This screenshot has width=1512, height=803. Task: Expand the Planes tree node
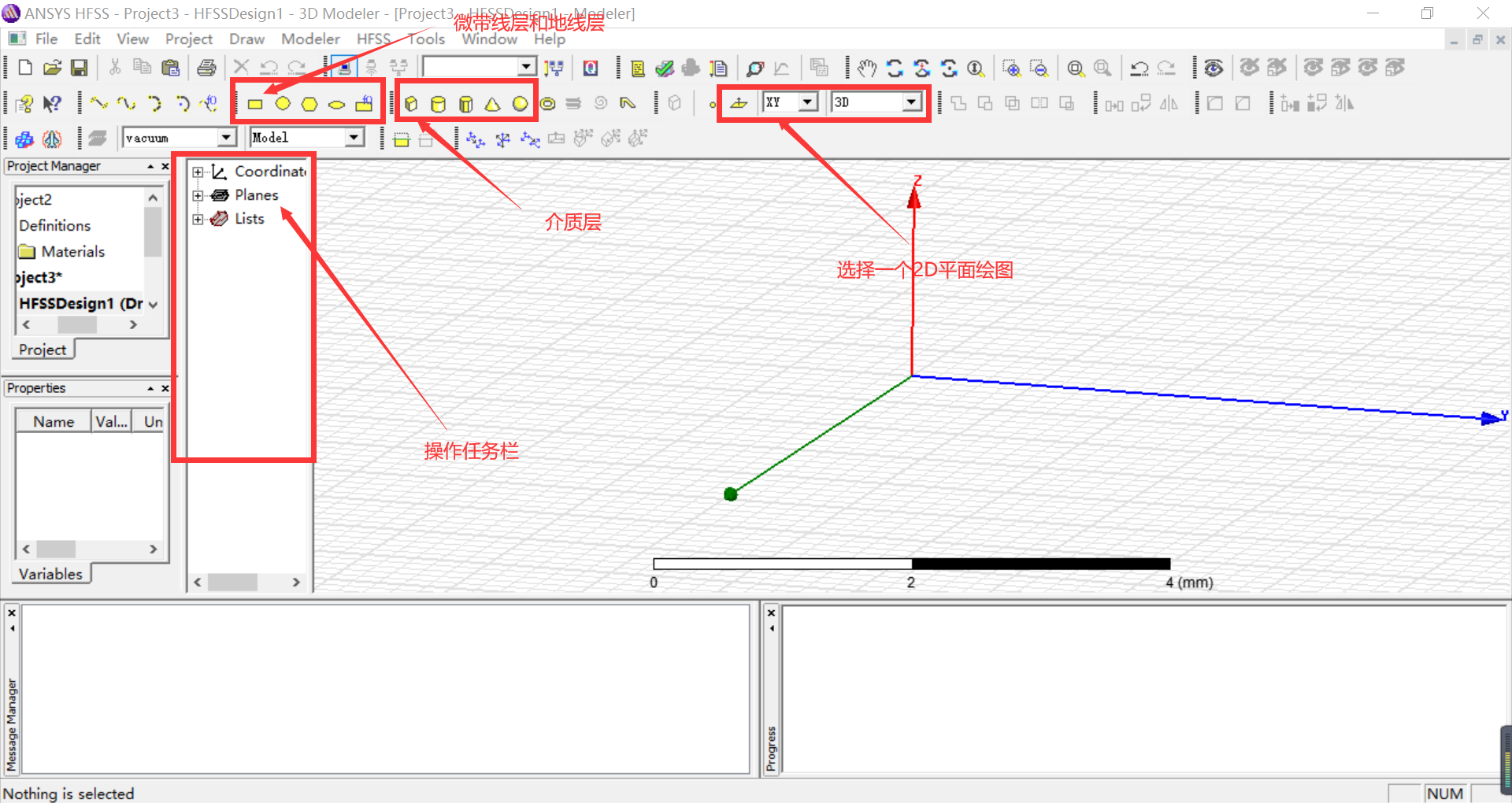click(x=198, y=195)
